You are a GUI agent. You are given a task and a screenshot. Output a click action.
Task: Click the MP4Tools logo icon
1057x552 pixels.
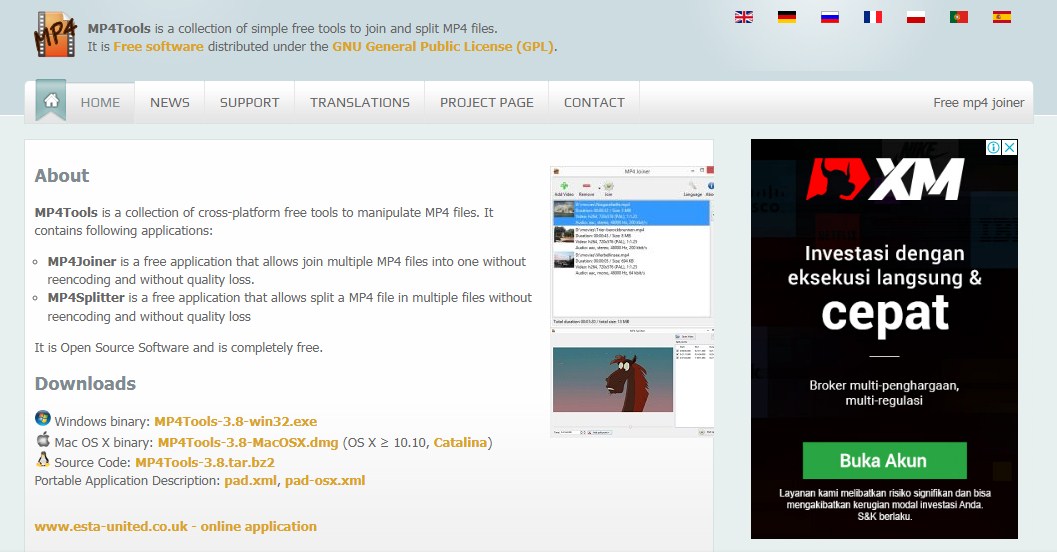(55, 34)
